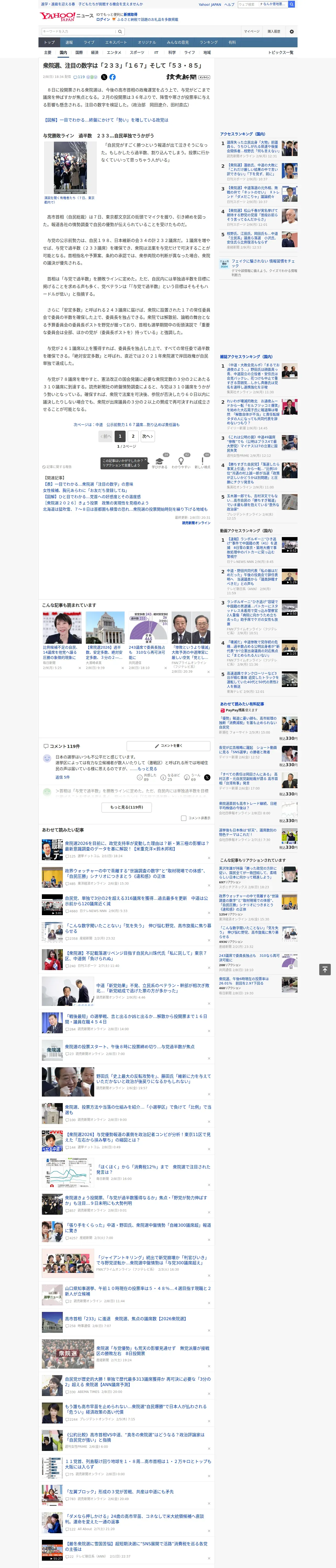336x1568 pixels.
Task: Click the news keyword search magnifier icon
Action: pos(120,32)
